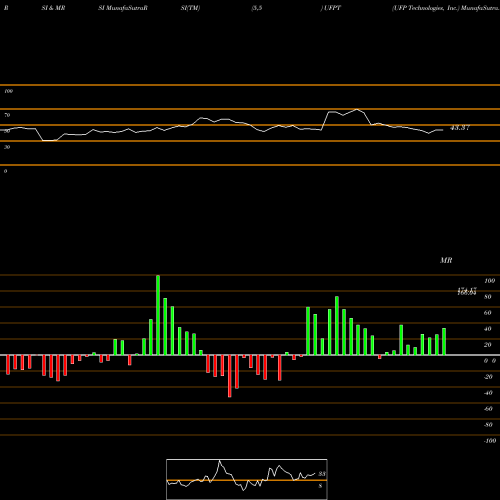The image size is (500, 500).
Task: Click the last green bar in MR histogram
Action: pos(444,342)
